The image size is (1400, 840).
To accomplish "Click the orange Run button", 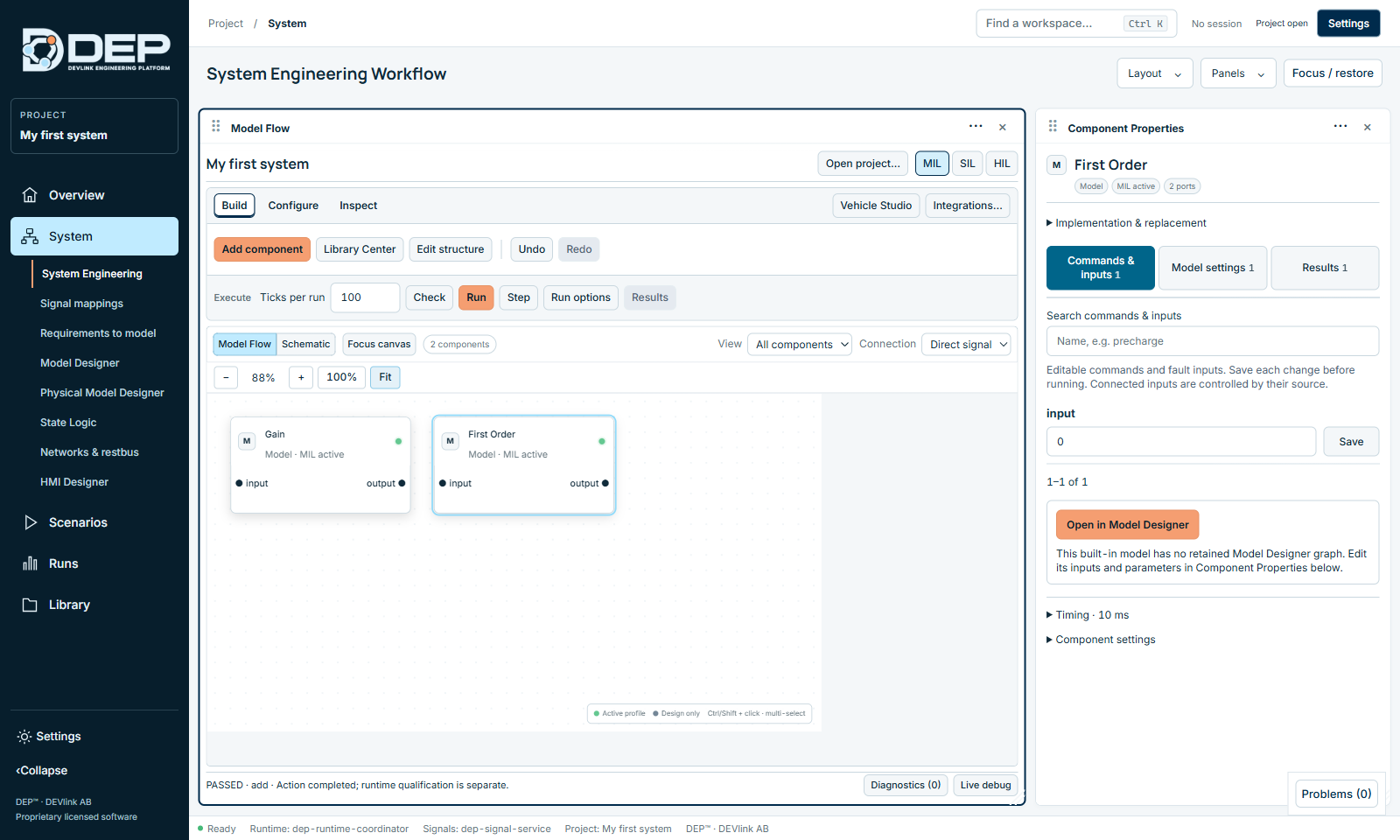I will point(476,297).
